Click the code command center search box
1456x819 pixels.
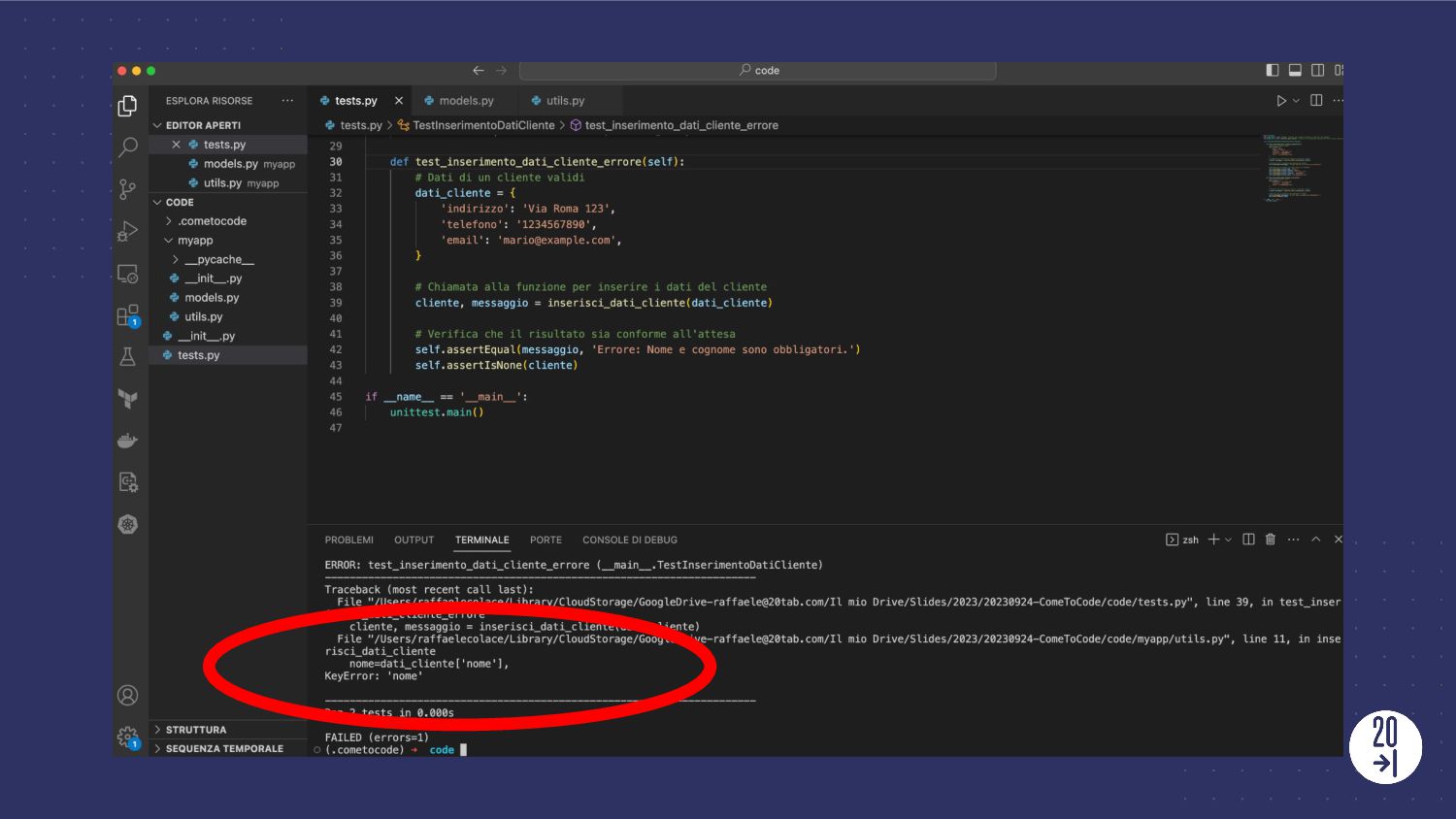pyautogui.click(x=757, y=70)
